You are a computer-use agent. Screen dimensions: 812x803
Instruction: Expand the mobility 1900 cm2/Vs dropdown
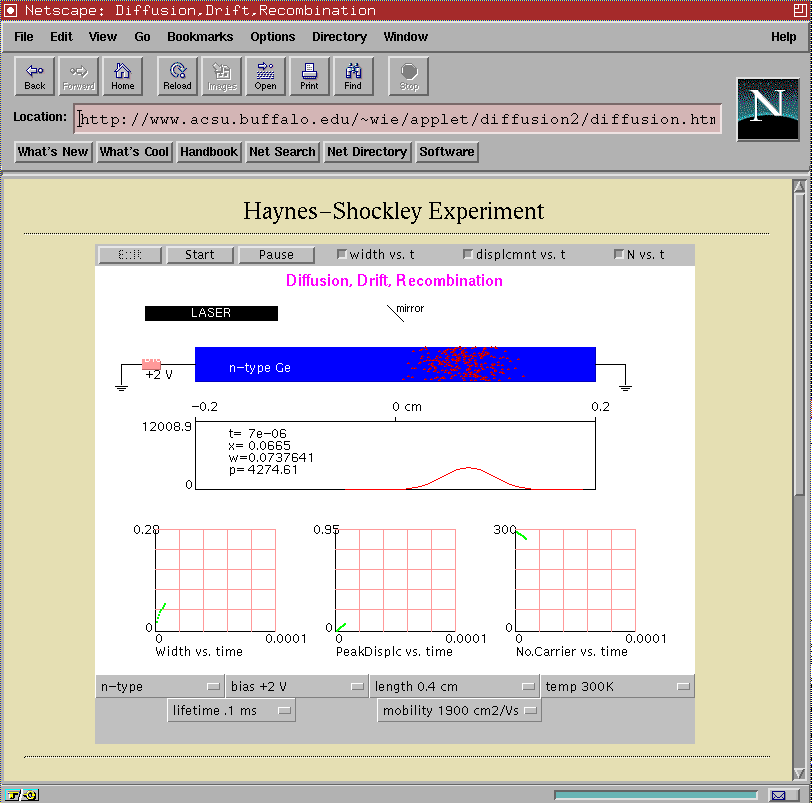tap(459, 711)
